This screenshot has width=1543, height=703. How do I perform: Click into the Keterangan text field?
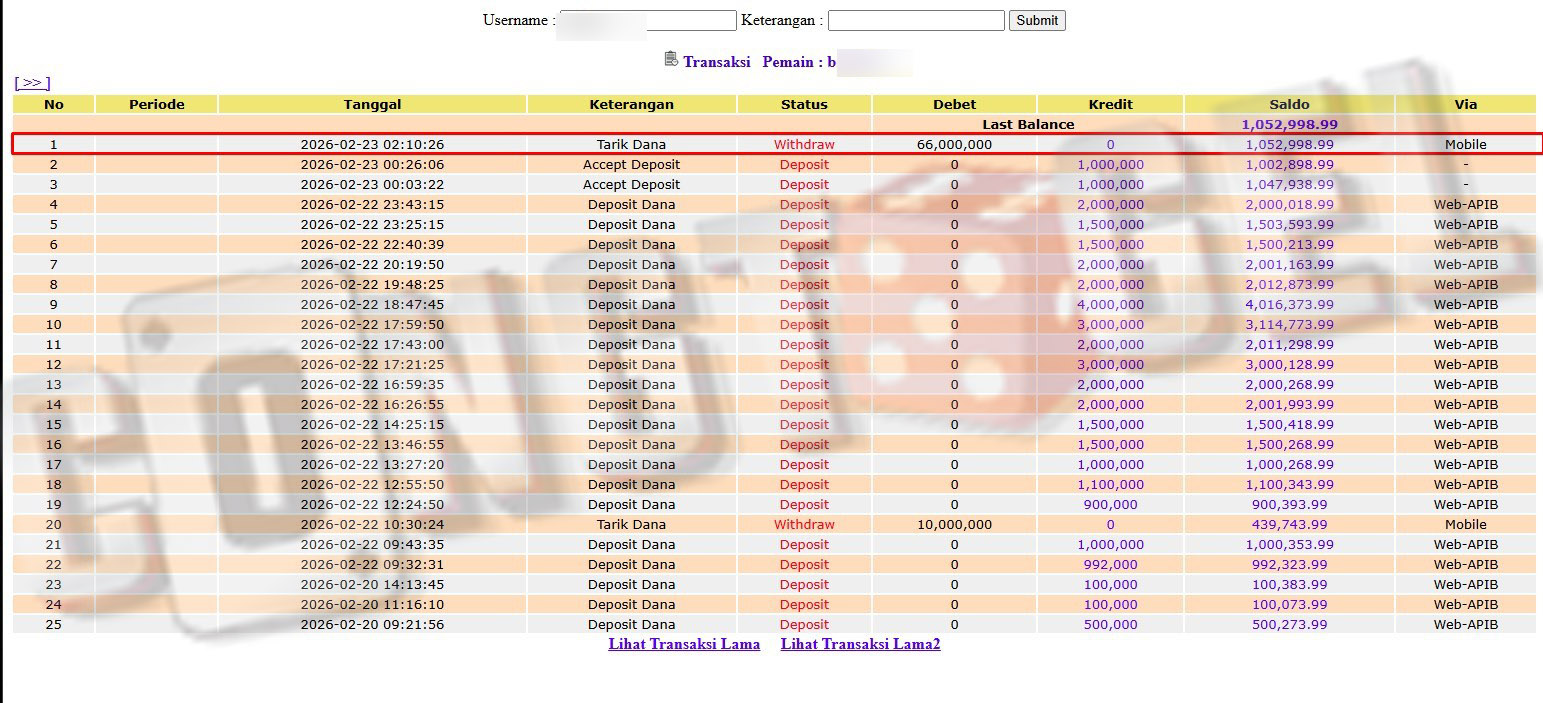[x=915, y=20]
